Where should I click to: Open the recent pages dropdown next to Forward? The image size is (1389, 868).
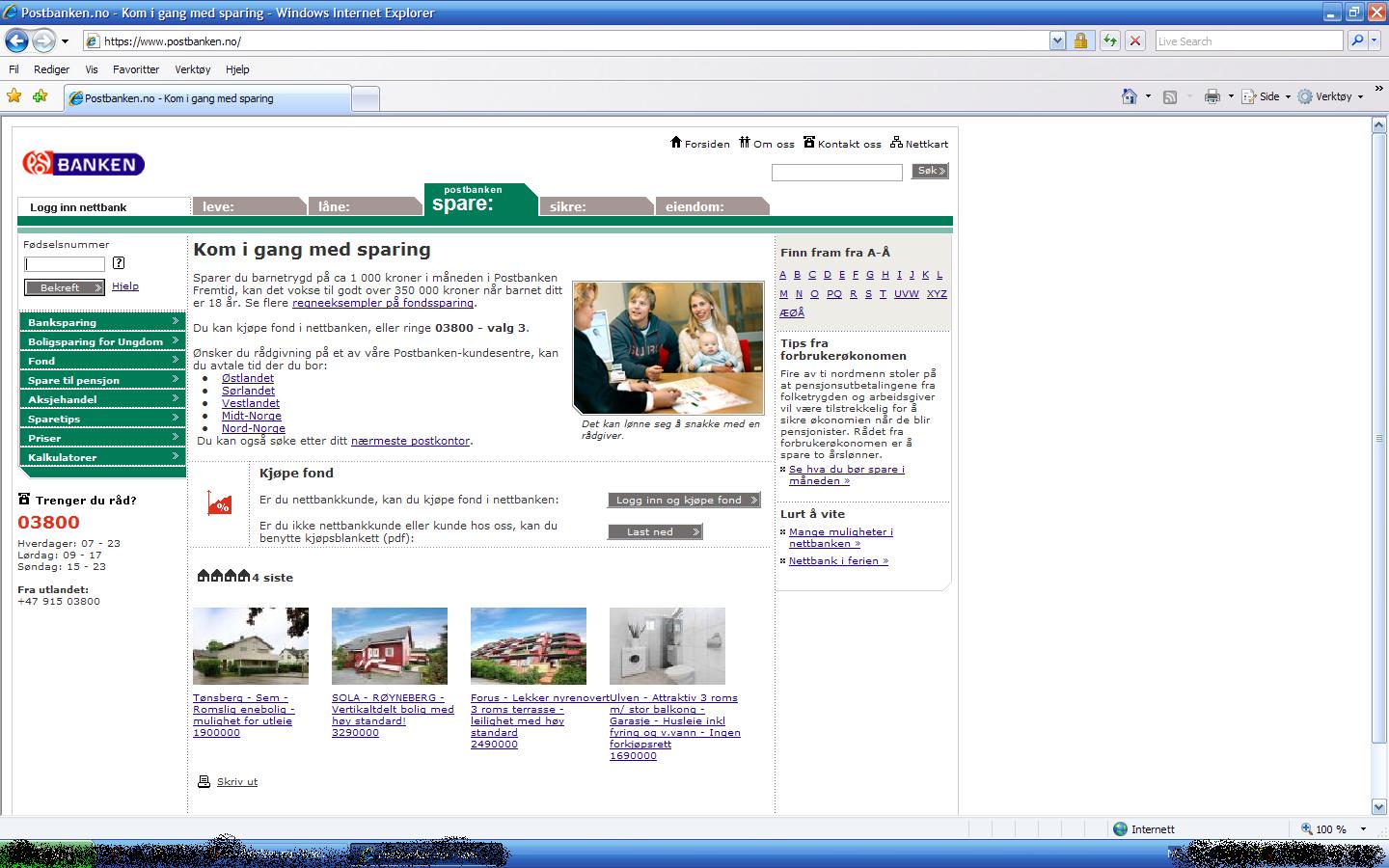point(65,41)
